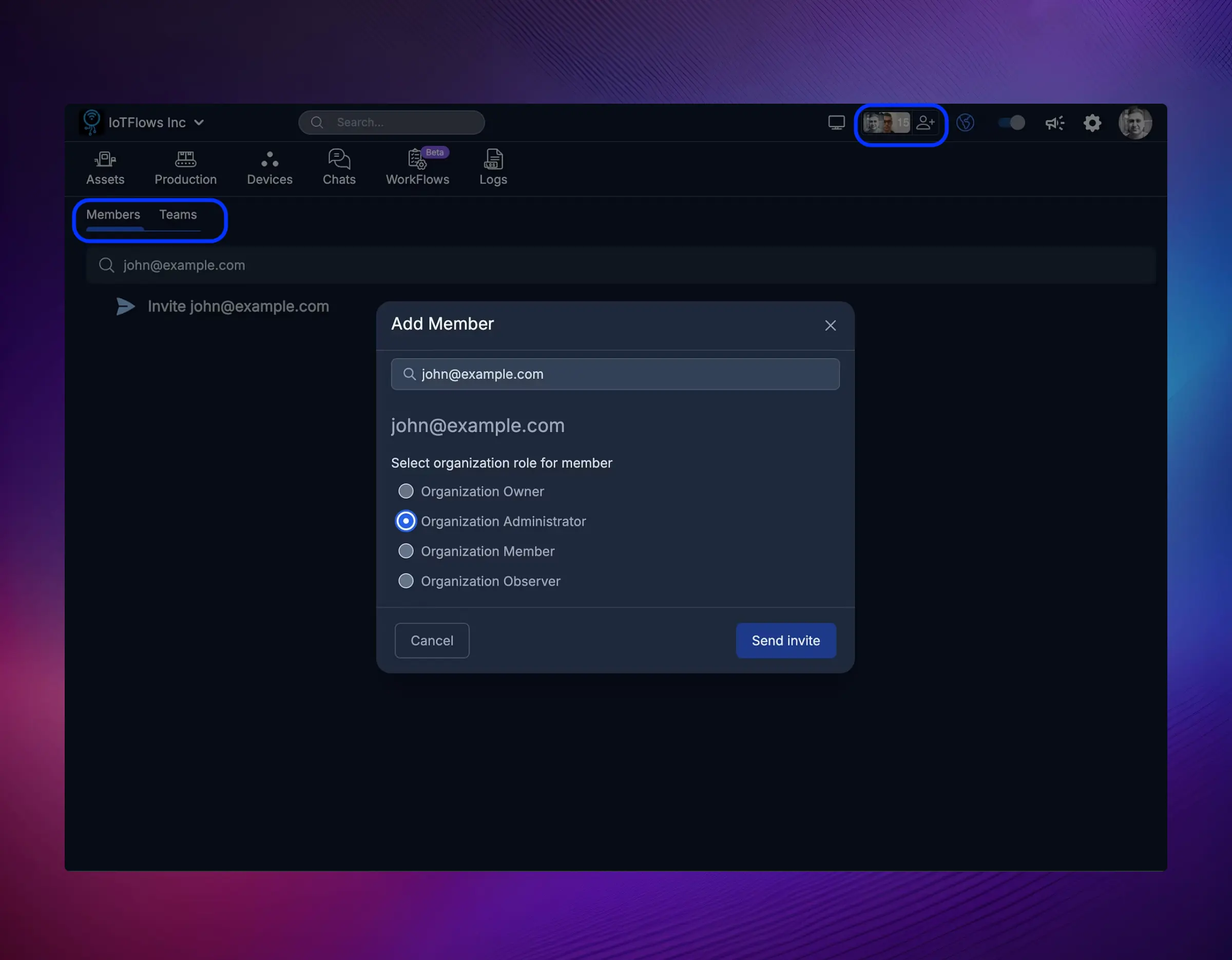Click the megaphone announcements icon
This screenshot has height=960, width=1232.
pyautogui.click(x=1054, y=123)
